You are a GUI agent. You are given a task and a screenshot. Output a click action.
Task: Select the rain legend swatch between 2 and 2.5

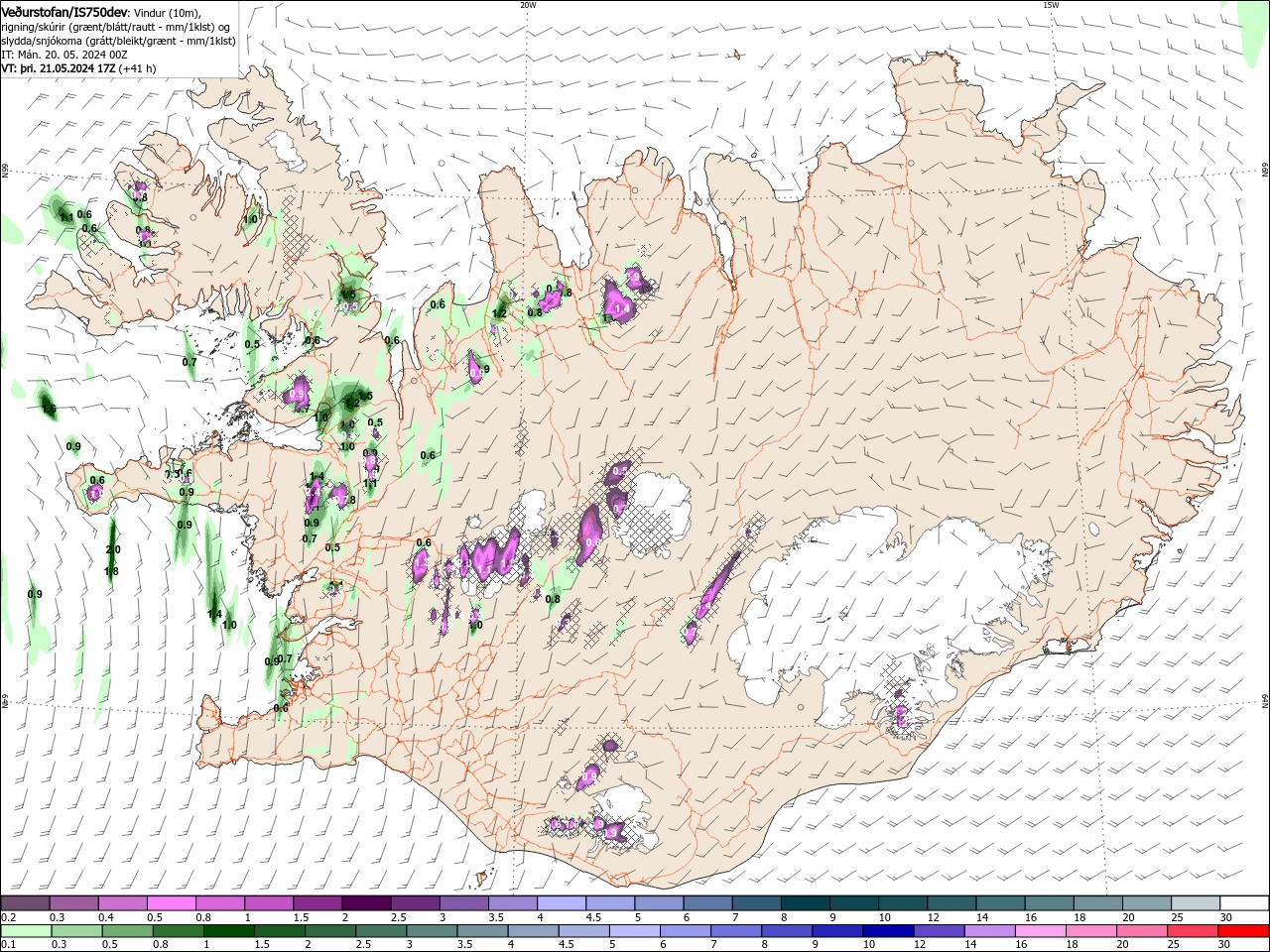tap(330, 931)
